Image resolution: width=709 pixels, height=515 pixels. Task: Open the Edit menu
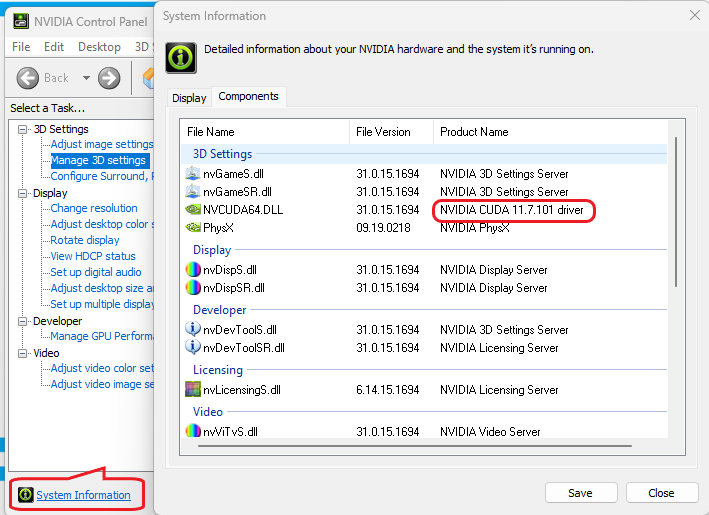[54, 47]
